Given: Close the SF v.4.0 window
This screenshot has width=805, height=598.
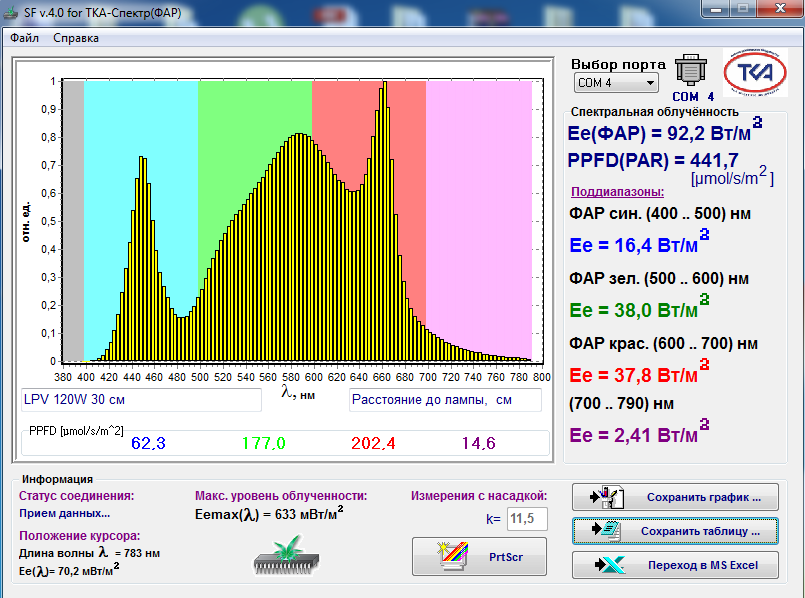Looking at the screenshot, I should pyautogui.click(x=781, y=8).
